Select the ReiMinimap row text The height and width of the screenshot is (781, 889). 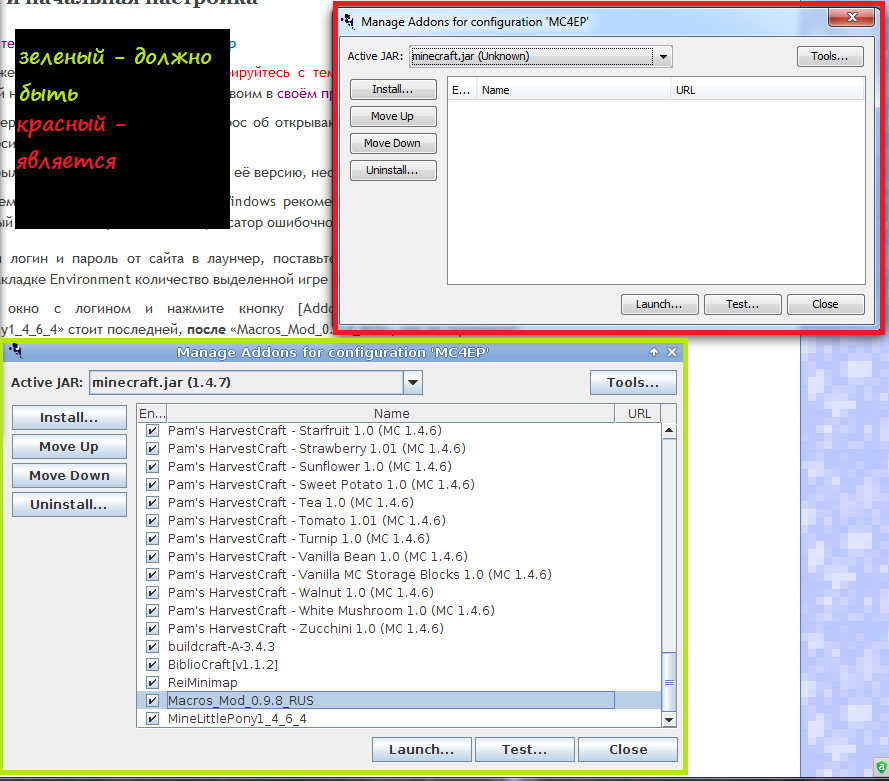coord(202,683)
